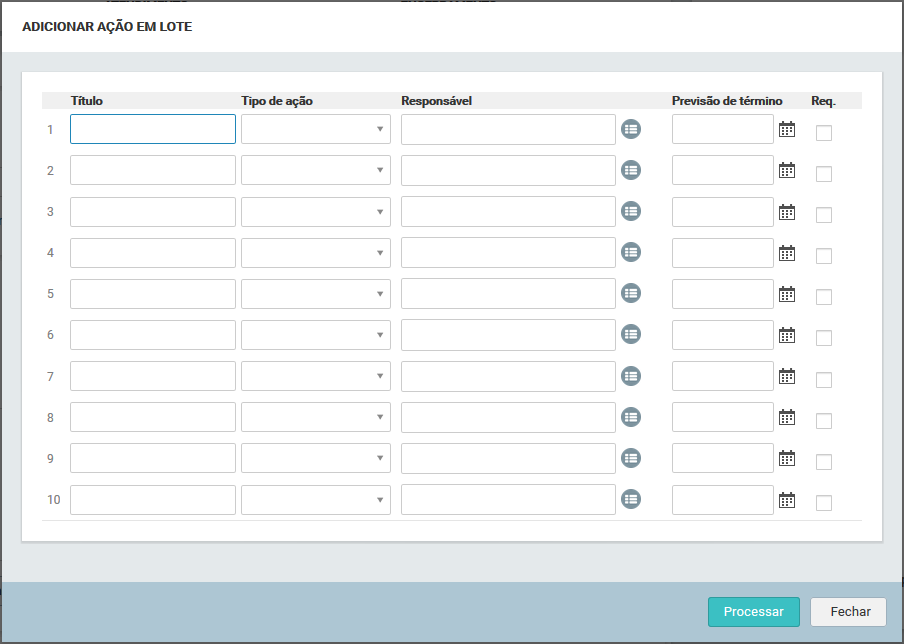This screenshot has width=904, height=644.
Task: Check the Req. box in row 5
Action: 824,297
